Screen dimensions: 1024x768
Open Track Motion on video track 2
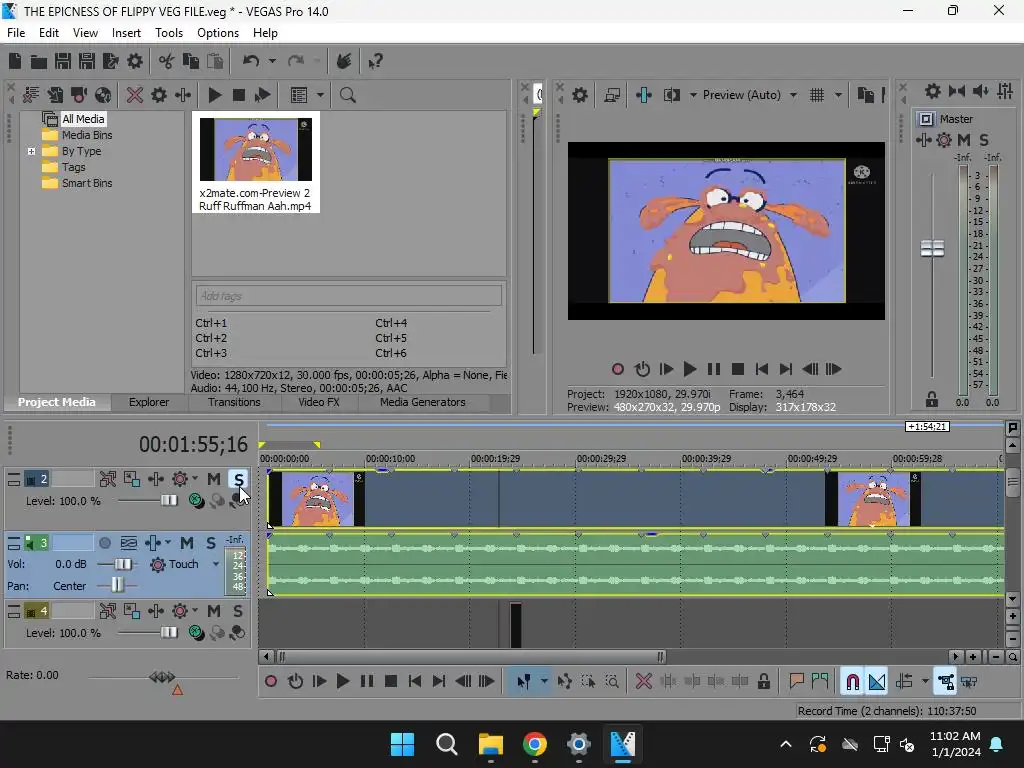point(132,479)
